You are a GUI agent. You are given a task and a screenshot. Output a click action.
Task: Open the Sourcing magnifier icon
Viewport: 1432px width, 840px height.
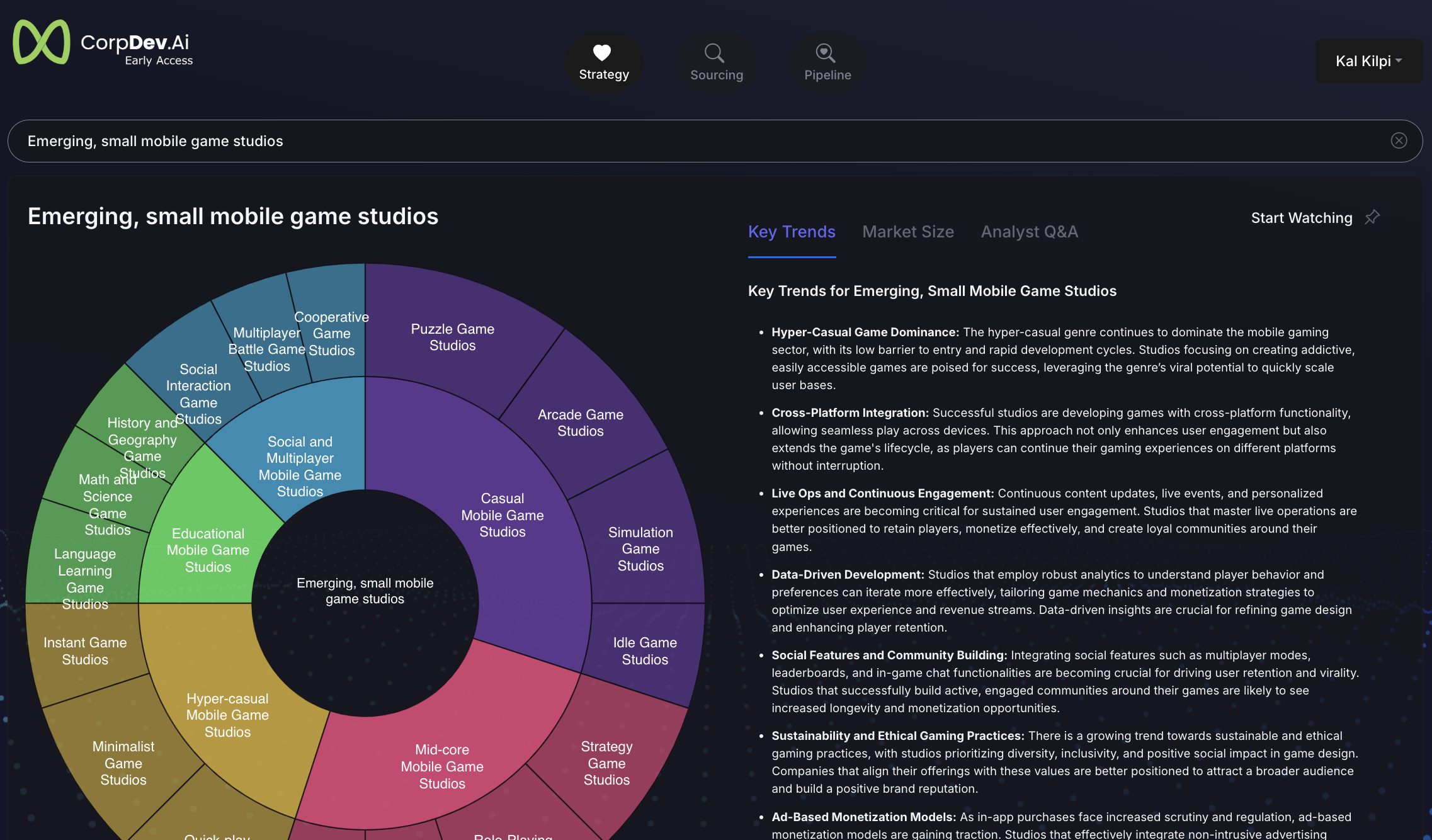(x=714, y=52)
